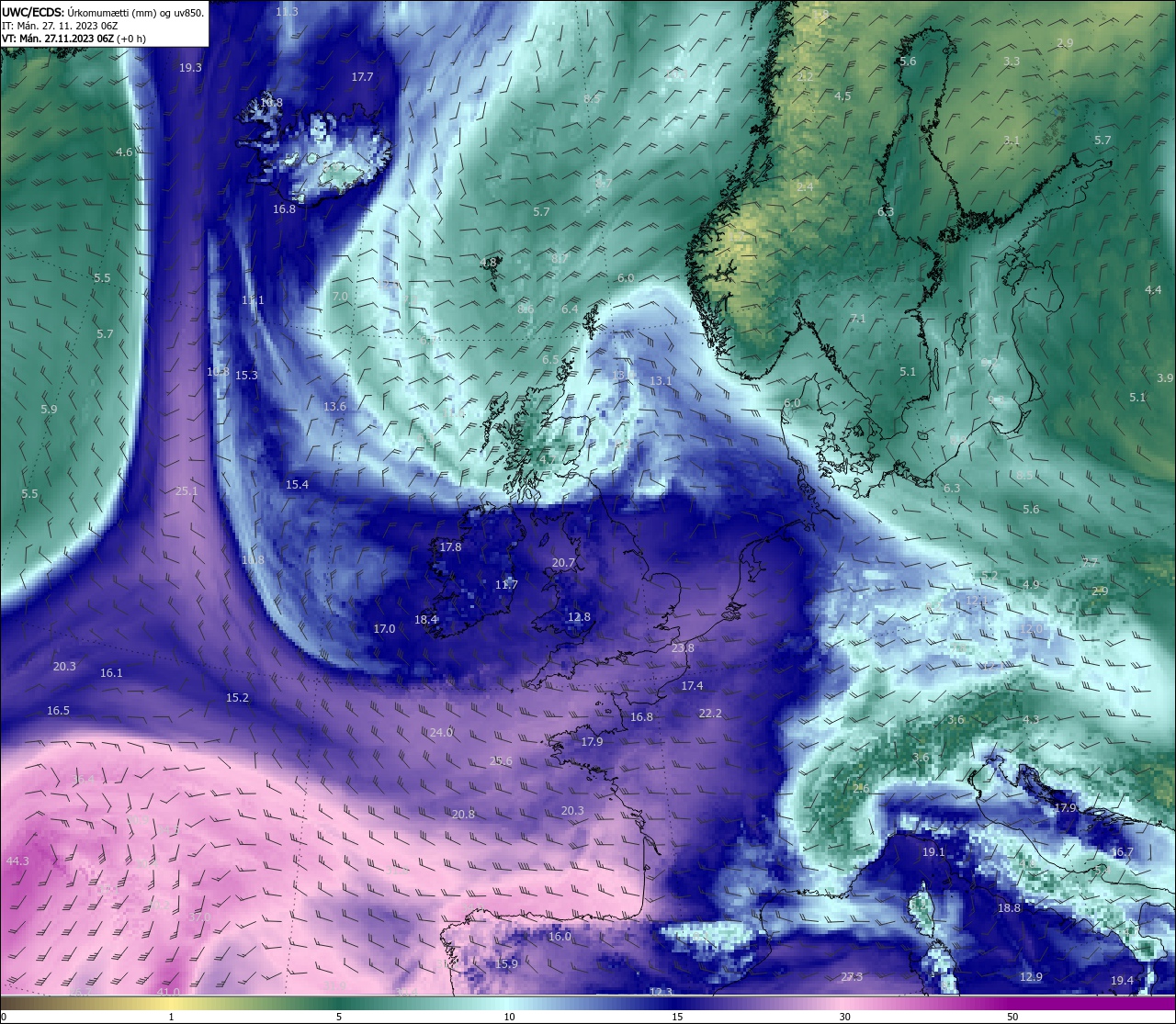
Task: Select the 17.7 value label north-east of Iceland
Action: click(x=362, y=77)
